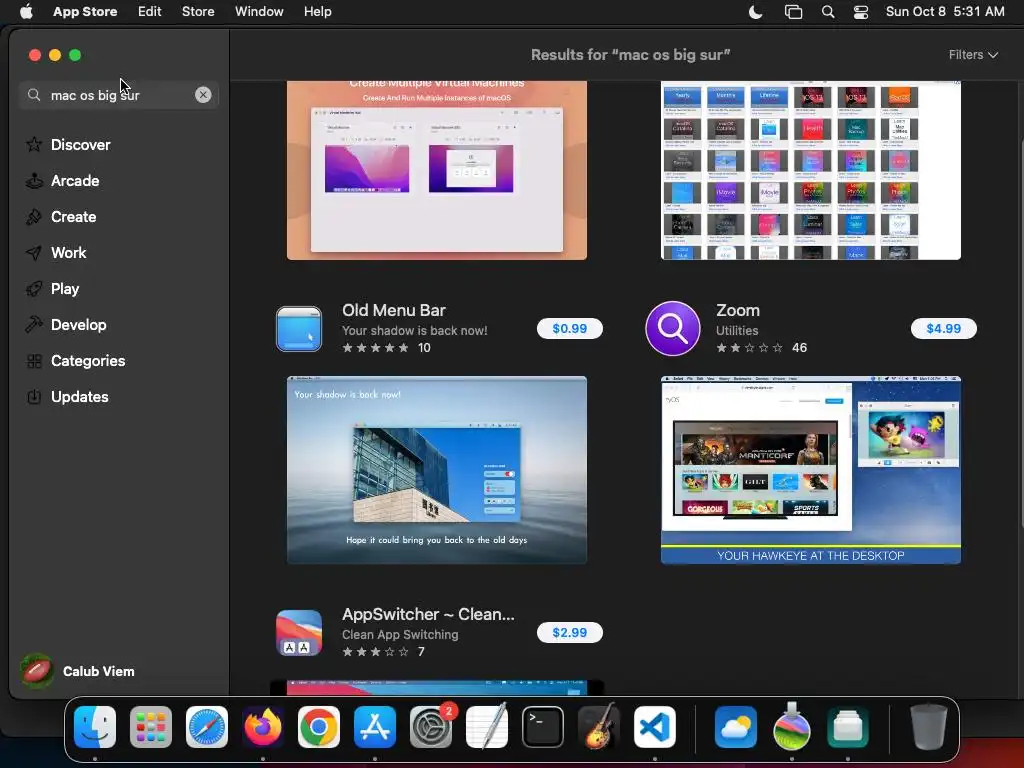
Task: Click the Create paintbrush icon
Action: [x=34, y=216]
